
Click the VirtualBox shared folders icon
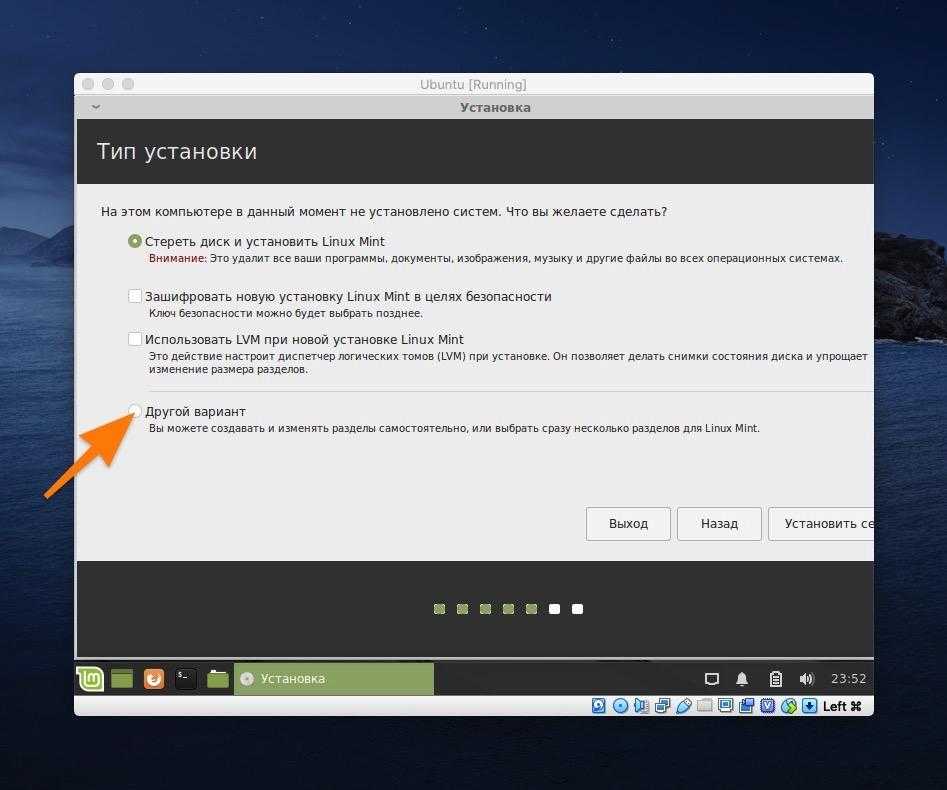(x=705, y=705)
